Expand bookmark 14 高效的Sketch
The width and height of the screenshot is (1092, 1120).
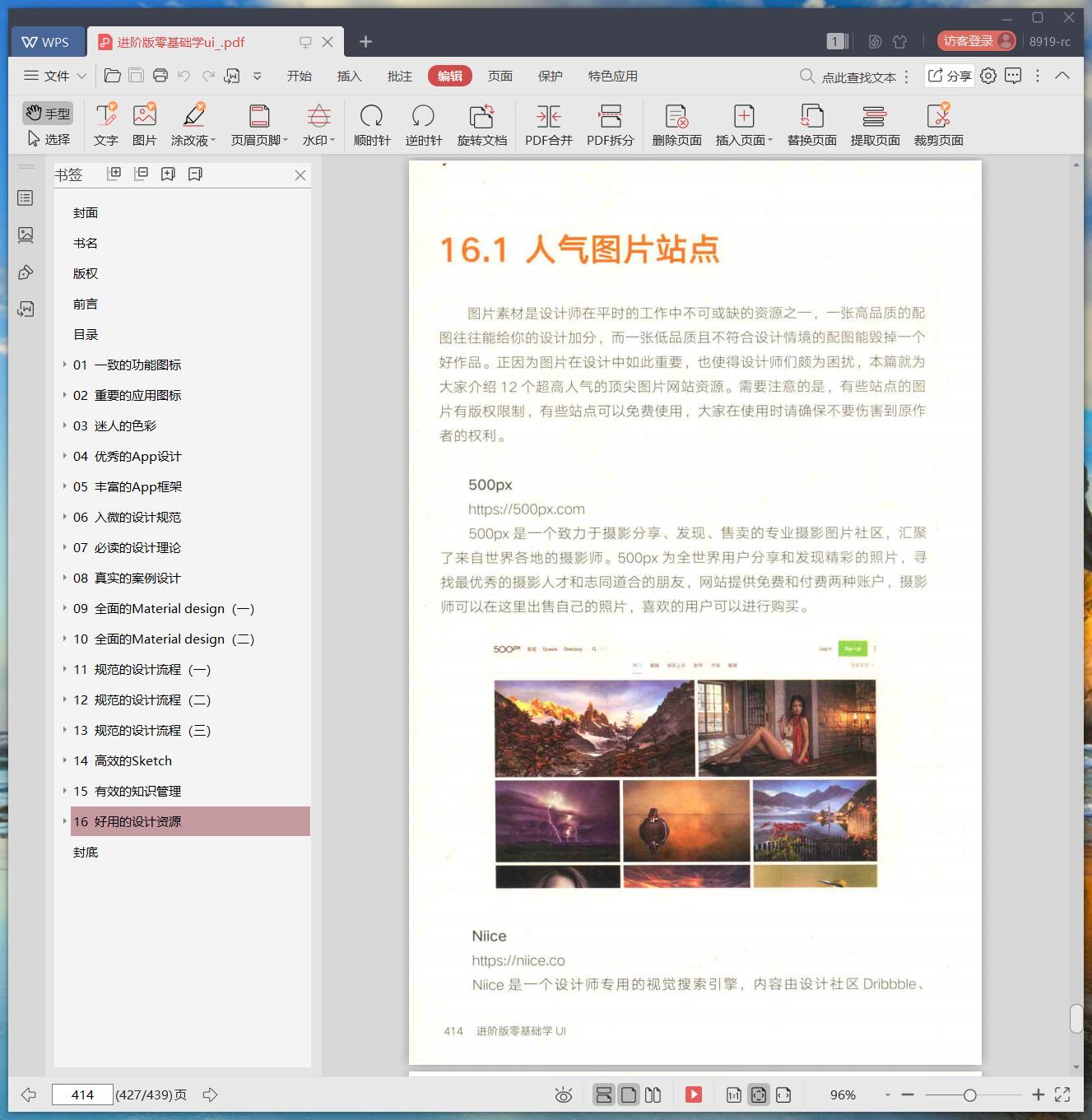point(65,760)
